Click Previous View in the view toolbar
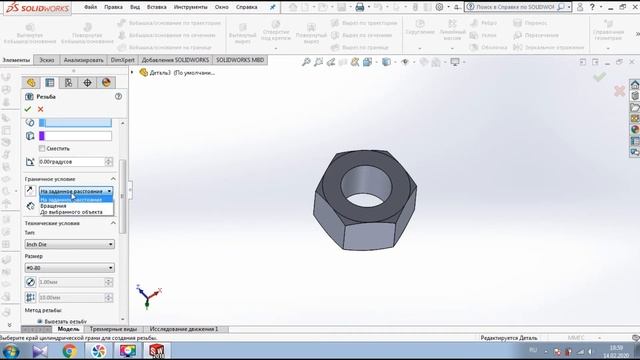The height and width of the screenshot is (360, 640). 331,62
